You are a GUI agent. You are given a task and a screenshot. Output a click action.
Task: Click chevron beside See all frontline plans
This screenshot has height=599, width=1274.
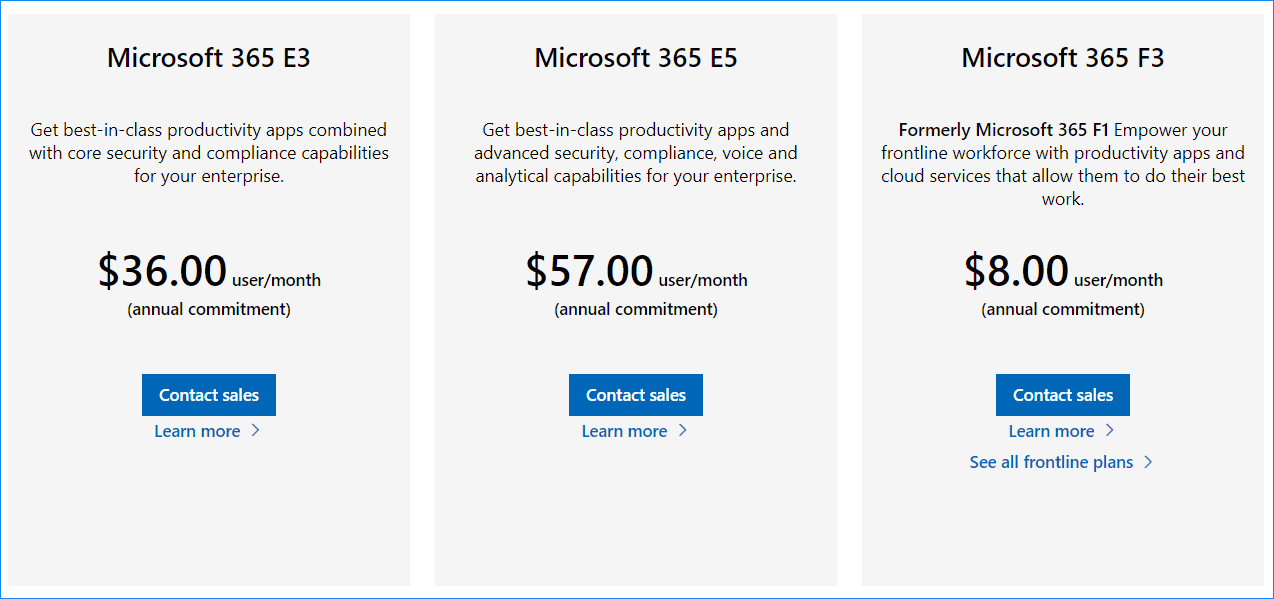tap(1150, 462)
